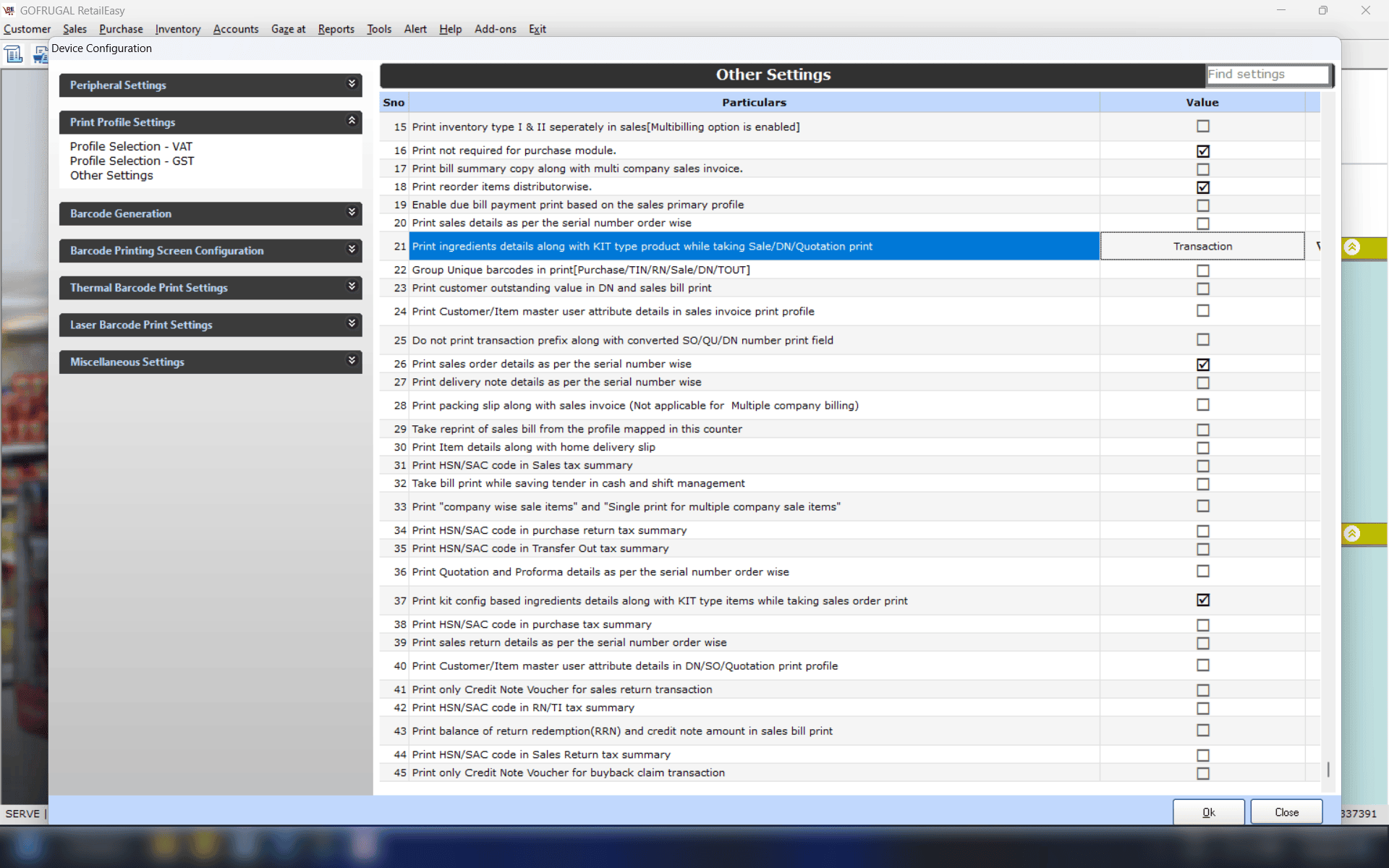Collapse Print Profile Settings using chevron icon
This screenshot has height=868, width=1389.
(352, 121)
